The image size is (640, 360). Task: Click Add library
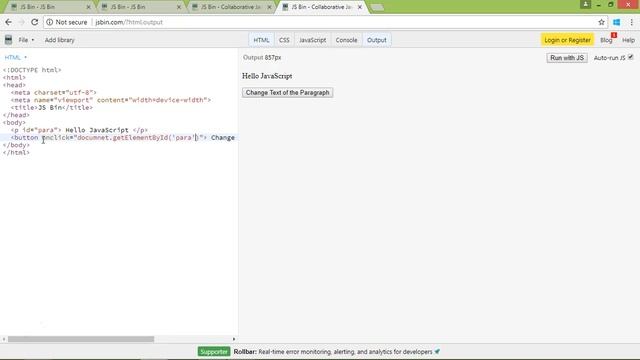click(x=60, y=40)
